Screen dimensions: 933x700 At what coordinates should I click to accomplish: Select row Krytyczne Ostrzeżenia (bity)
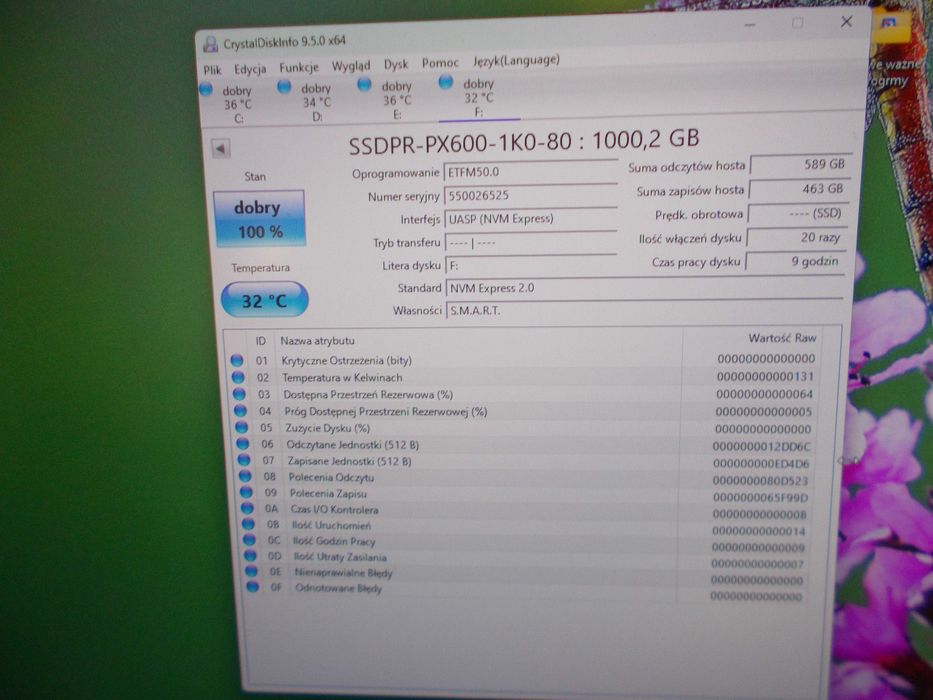(524, 360)
